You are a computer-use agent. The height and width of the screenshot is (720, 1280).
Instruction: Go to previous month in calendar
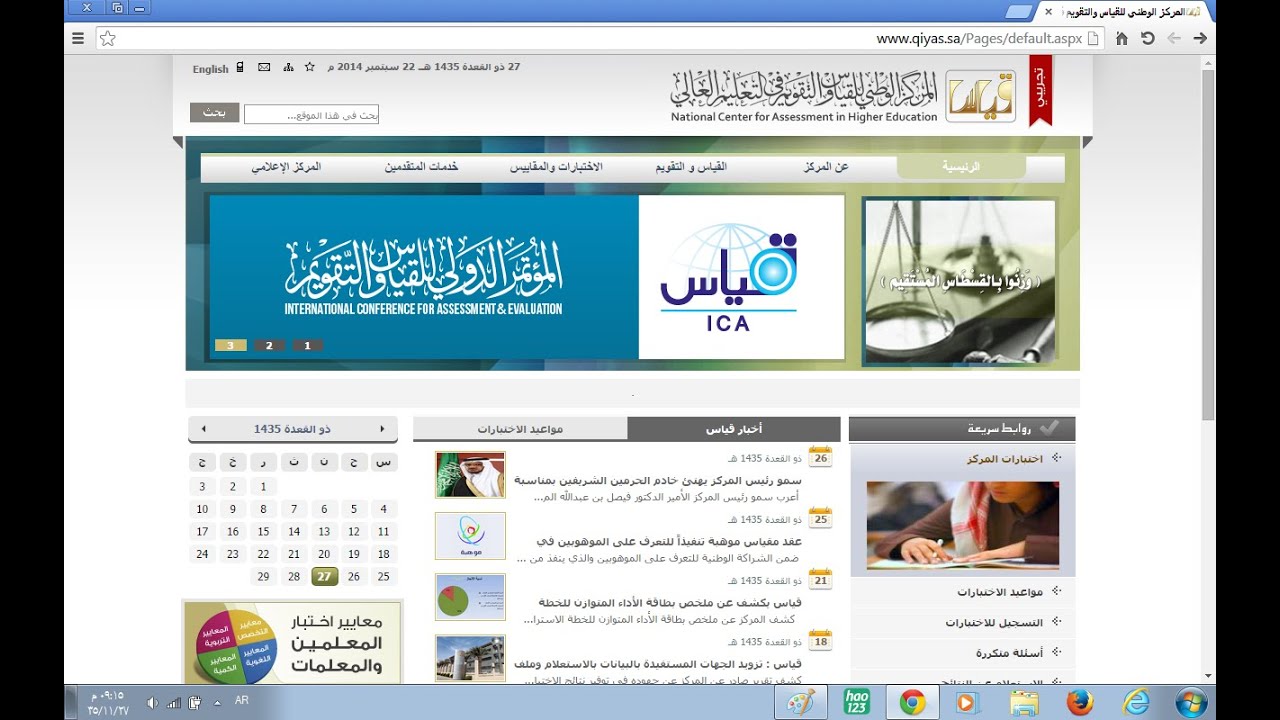(382, 429)
